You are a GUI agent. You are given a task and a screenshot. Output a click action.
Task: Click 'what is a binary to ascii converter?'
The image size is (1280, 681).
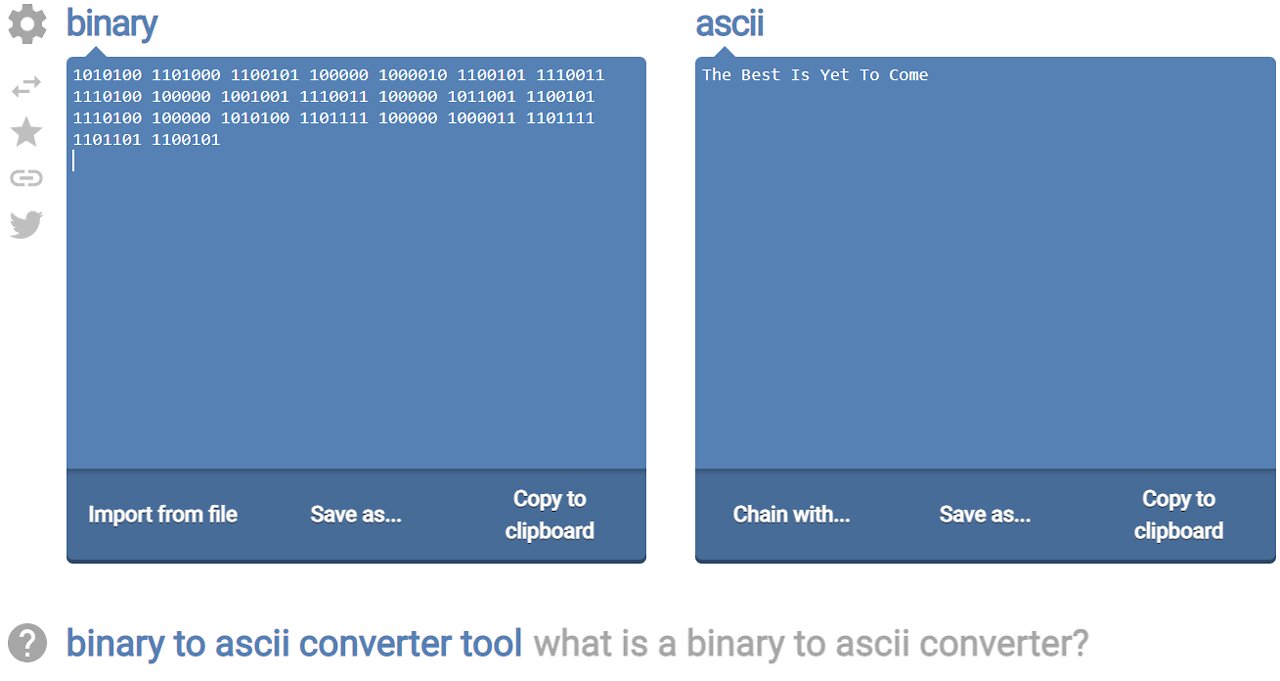811,643
